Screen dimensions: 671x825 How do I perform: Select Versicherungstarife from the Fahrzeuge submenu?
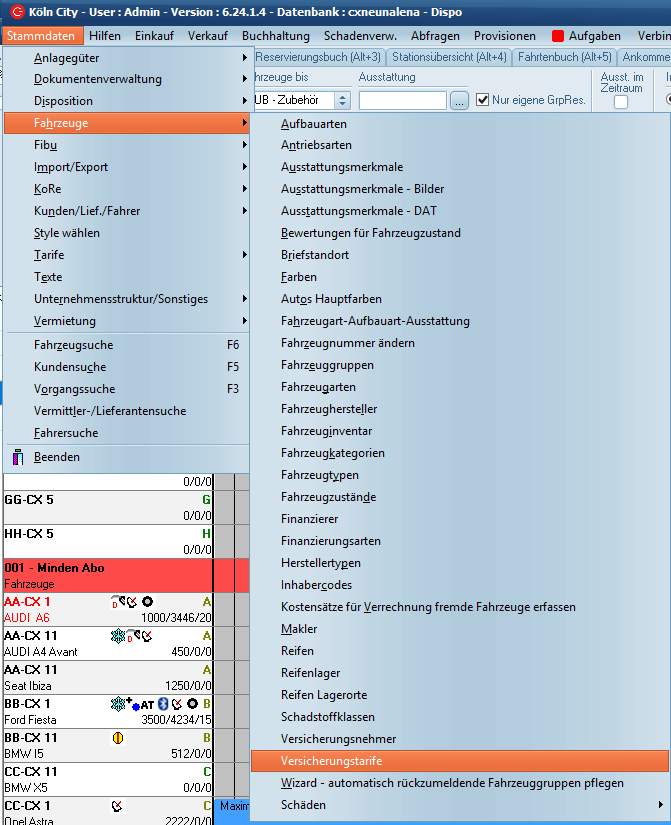pyautogui.click(x=331, y=761)
